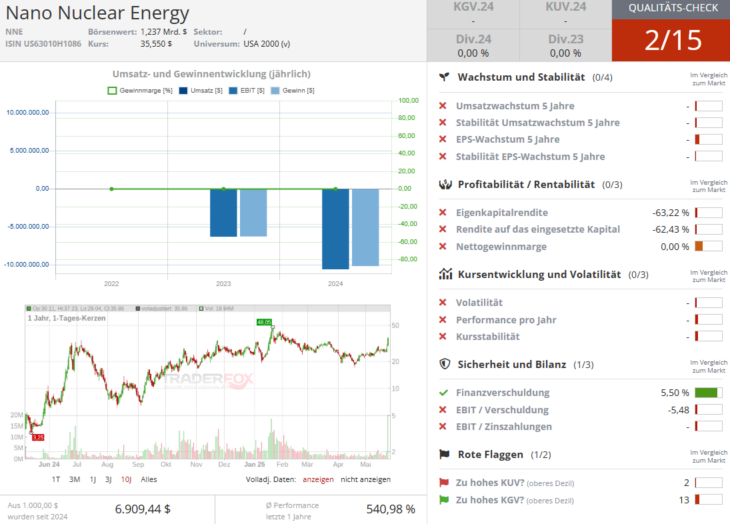Click the Zu hohes KUV? criterion label
The image size is (730, 524).
pyautogui.click(x=515, y=483)
